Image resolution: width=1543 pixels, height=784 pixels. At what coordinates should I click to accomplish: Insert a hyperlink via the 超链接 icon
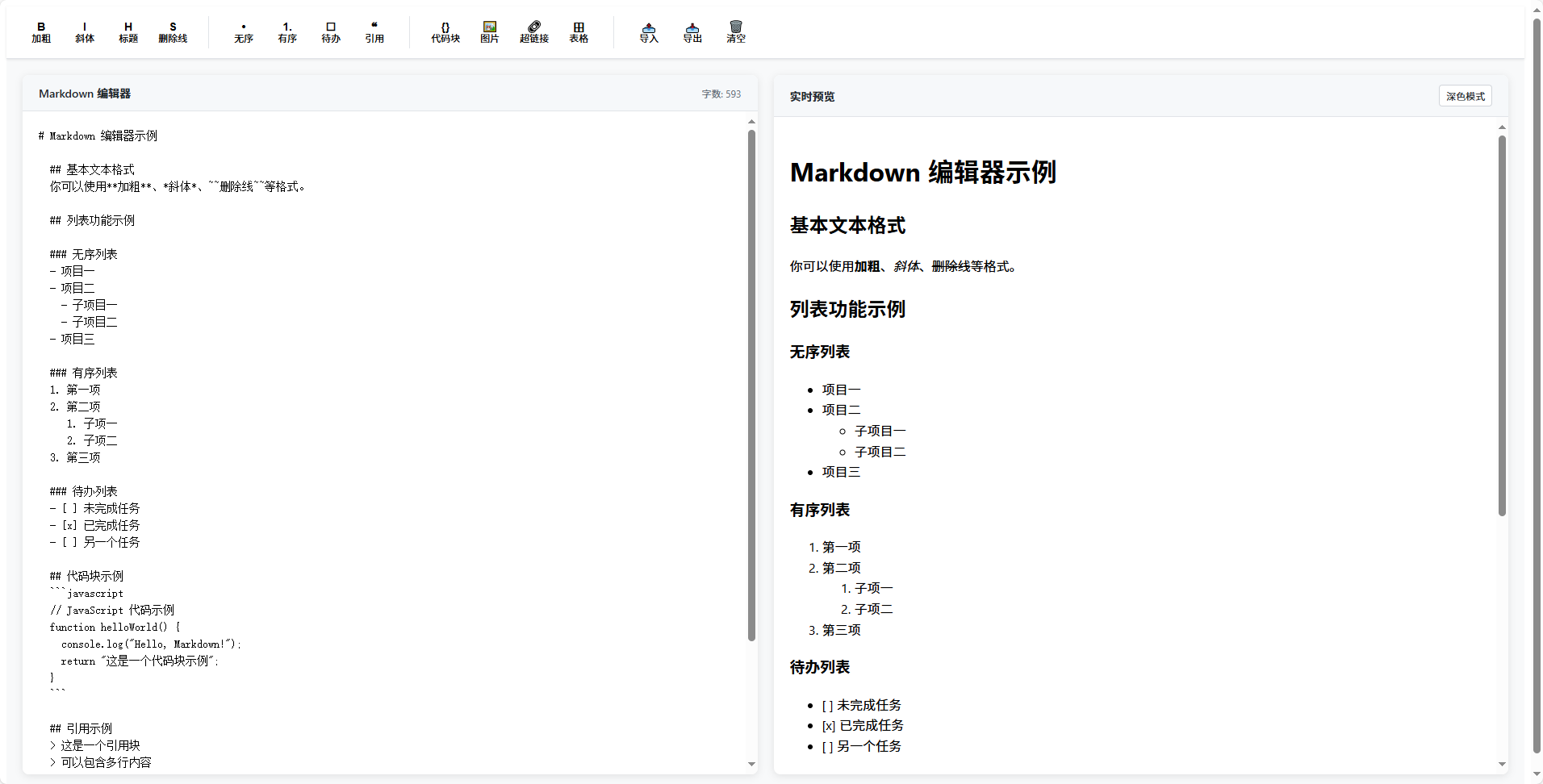coord(533,31)
